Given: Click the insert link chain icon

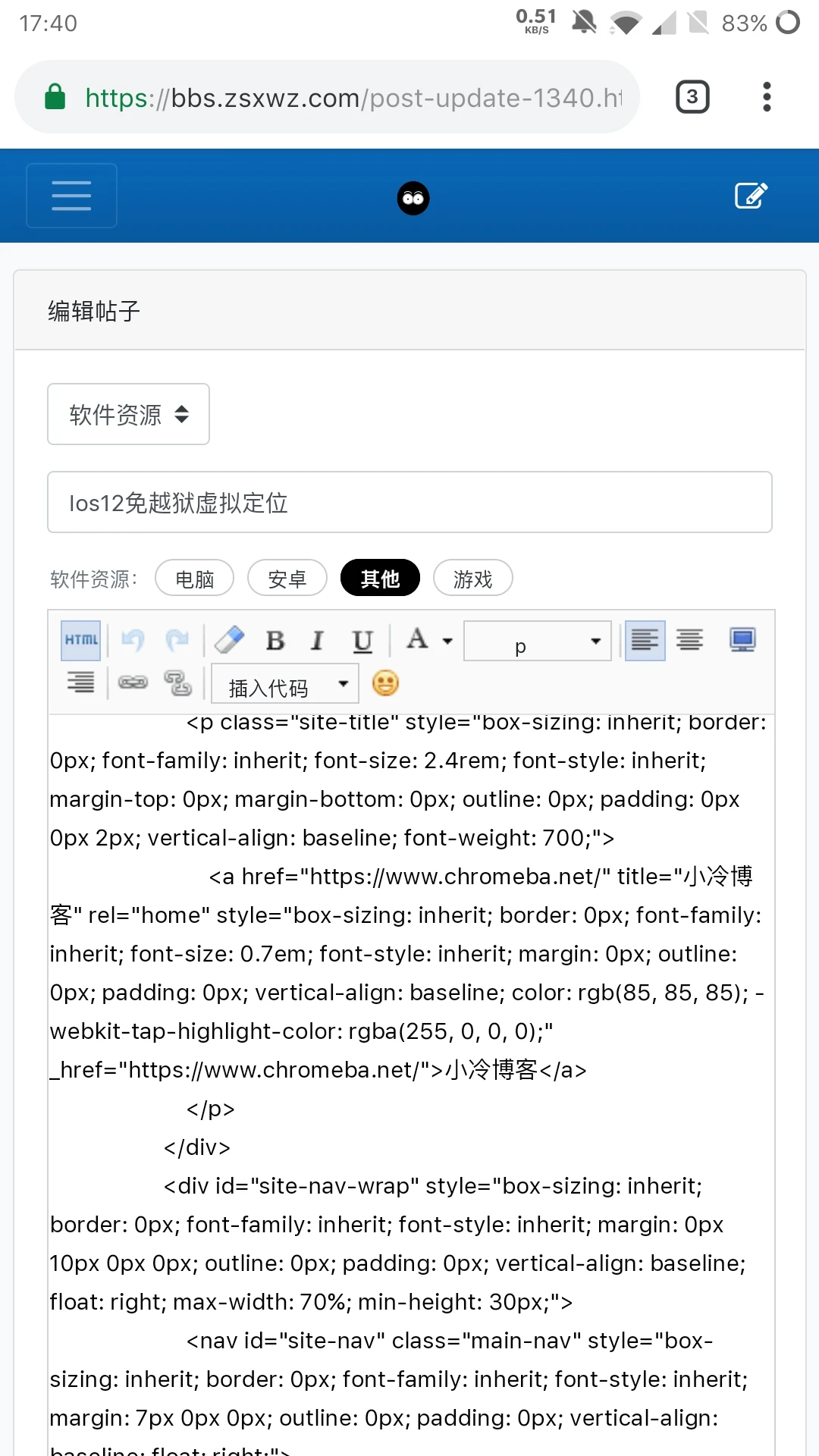Looking at the screenshot, I should pyautogui.click(x=133, y=682).
